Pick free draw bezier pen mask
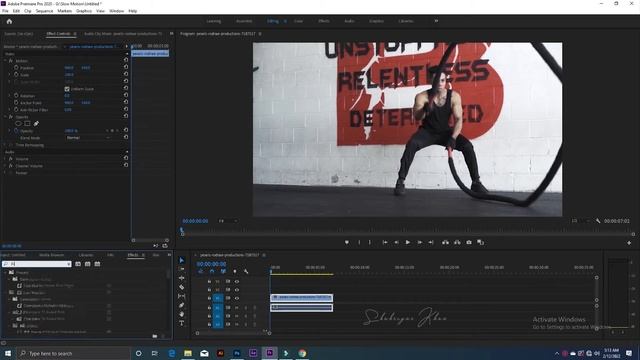 pos(36,123)
